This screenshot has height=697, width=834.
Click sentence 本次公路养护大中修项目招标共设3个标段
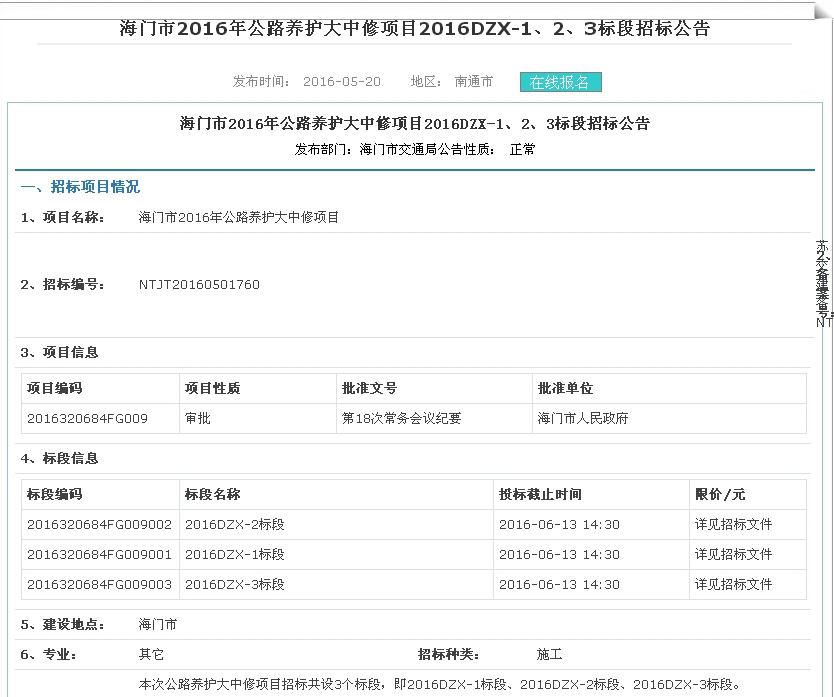pyautogui.click(x=260, y=684)
